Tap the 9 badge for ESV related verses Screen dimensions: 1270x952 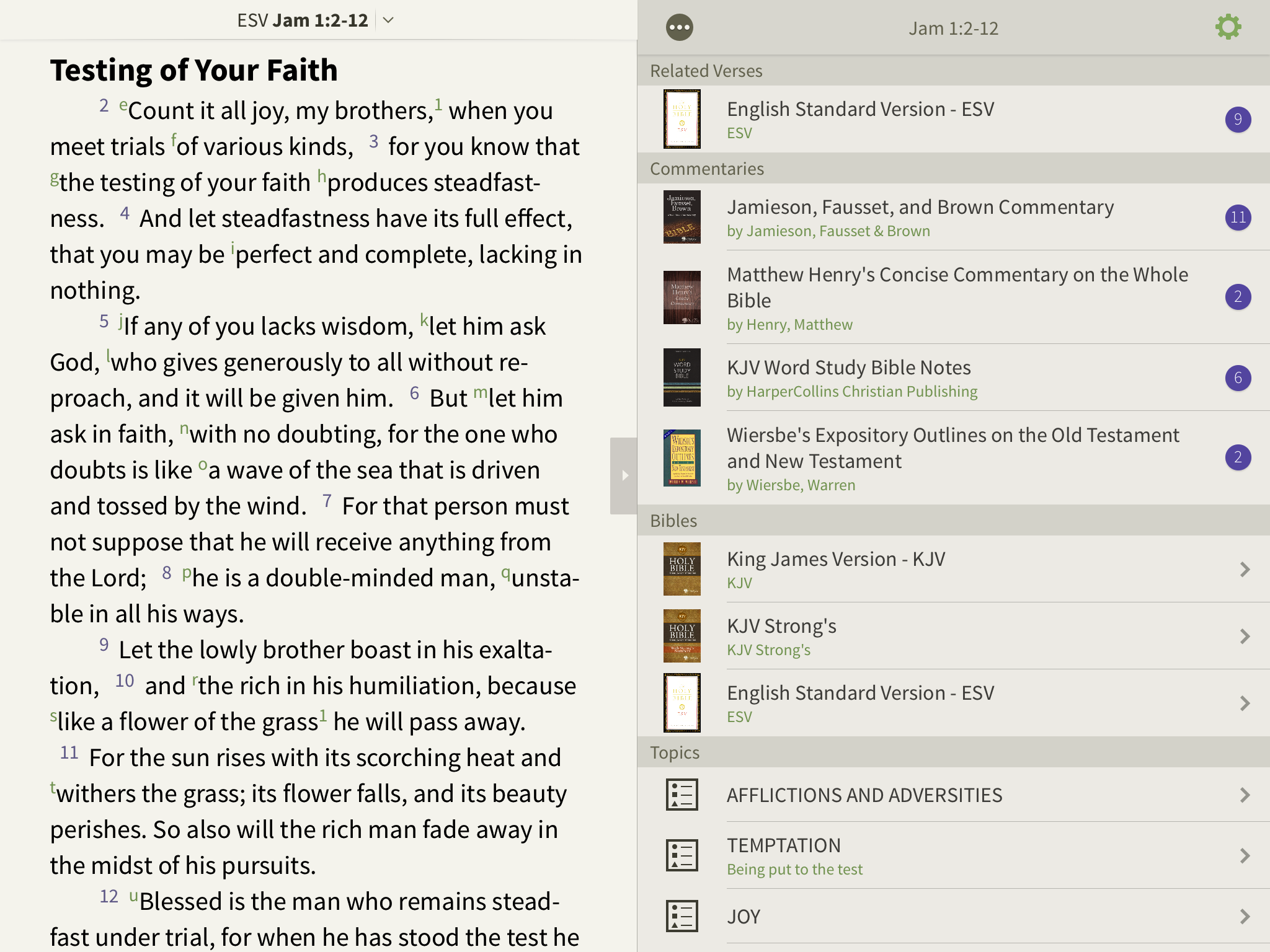1238,119
